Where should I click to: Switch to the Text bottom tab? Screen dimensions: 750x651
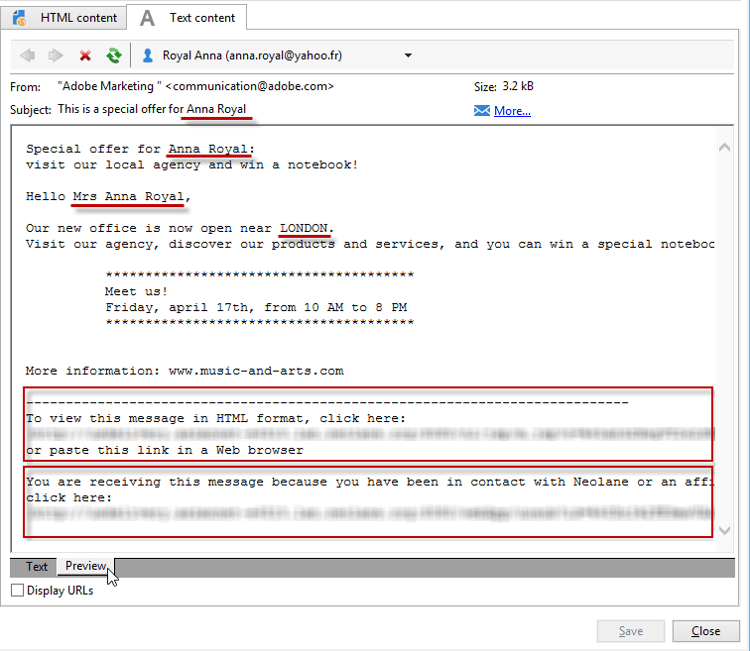pyautogui.click(x=36, y=567)
